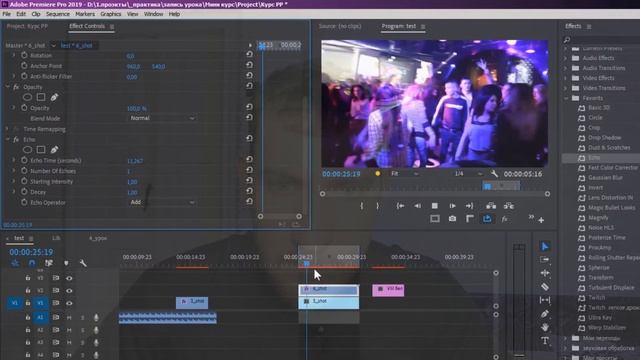Click the Opacity free draw bezier pen
640x360 pixels.
point(54,97)
